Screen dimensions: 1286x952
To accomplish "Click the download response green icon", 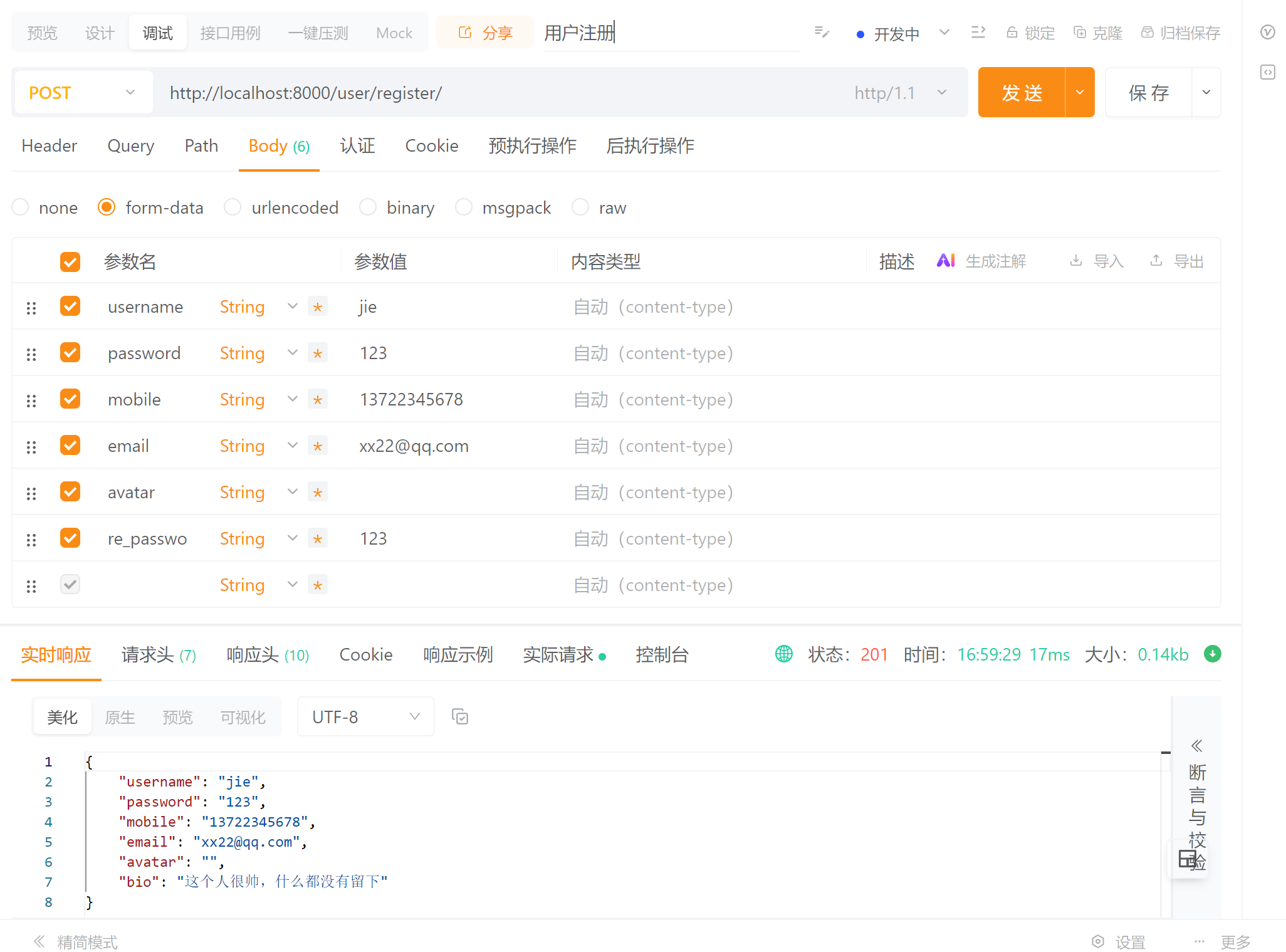I will 1212,654.
